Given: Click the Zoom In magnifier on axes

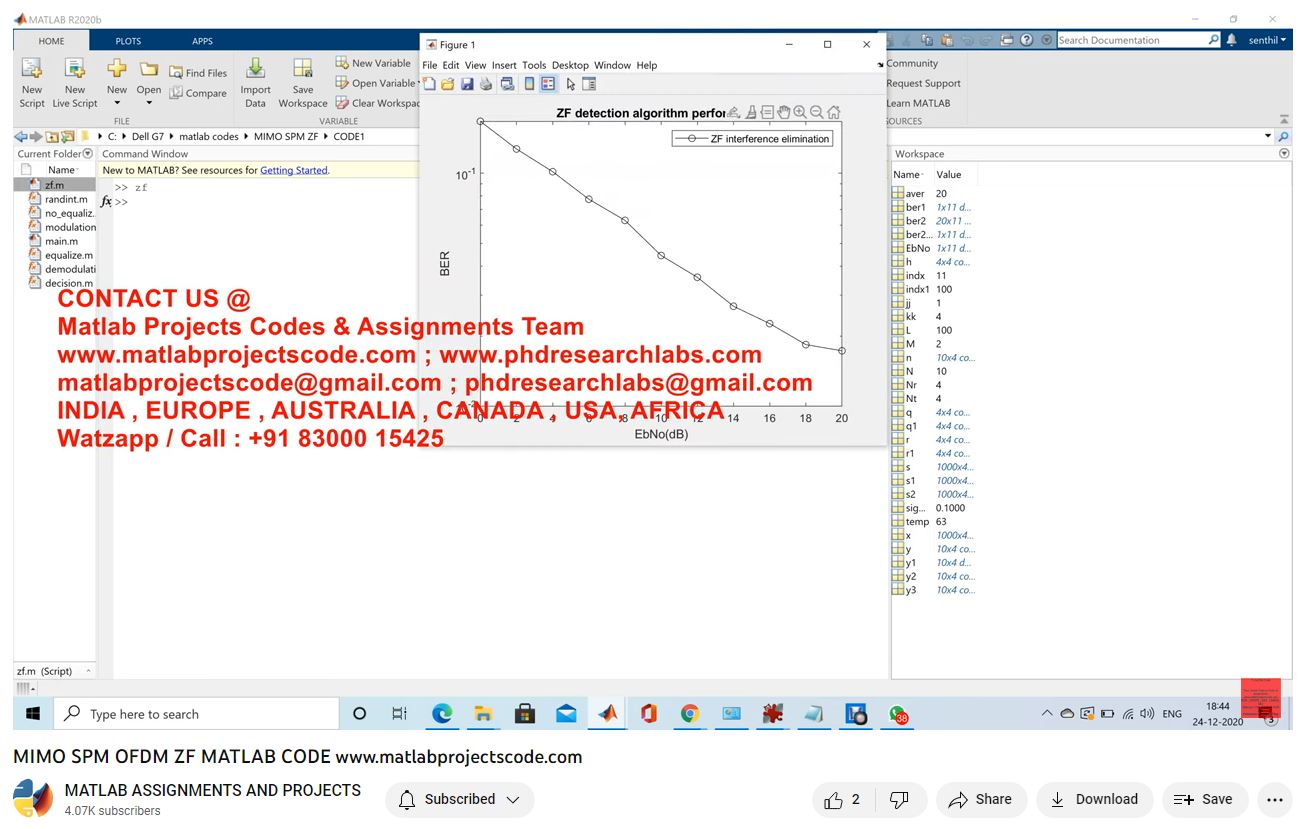Looking at the screenshot, I should point(800,113).
